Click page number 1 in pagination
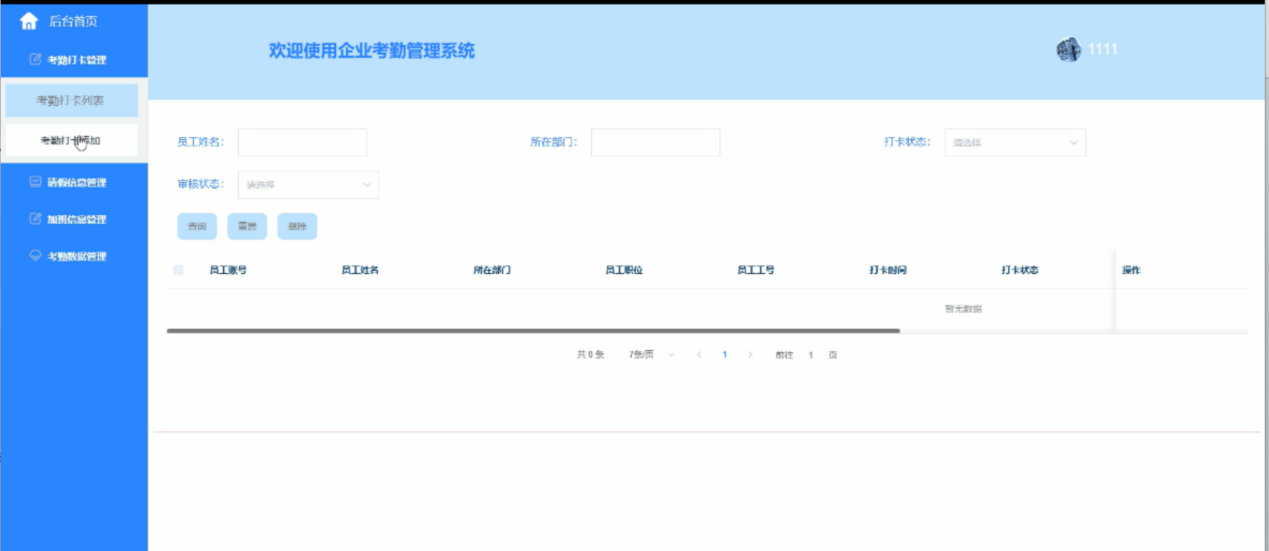 click(725, 355)
